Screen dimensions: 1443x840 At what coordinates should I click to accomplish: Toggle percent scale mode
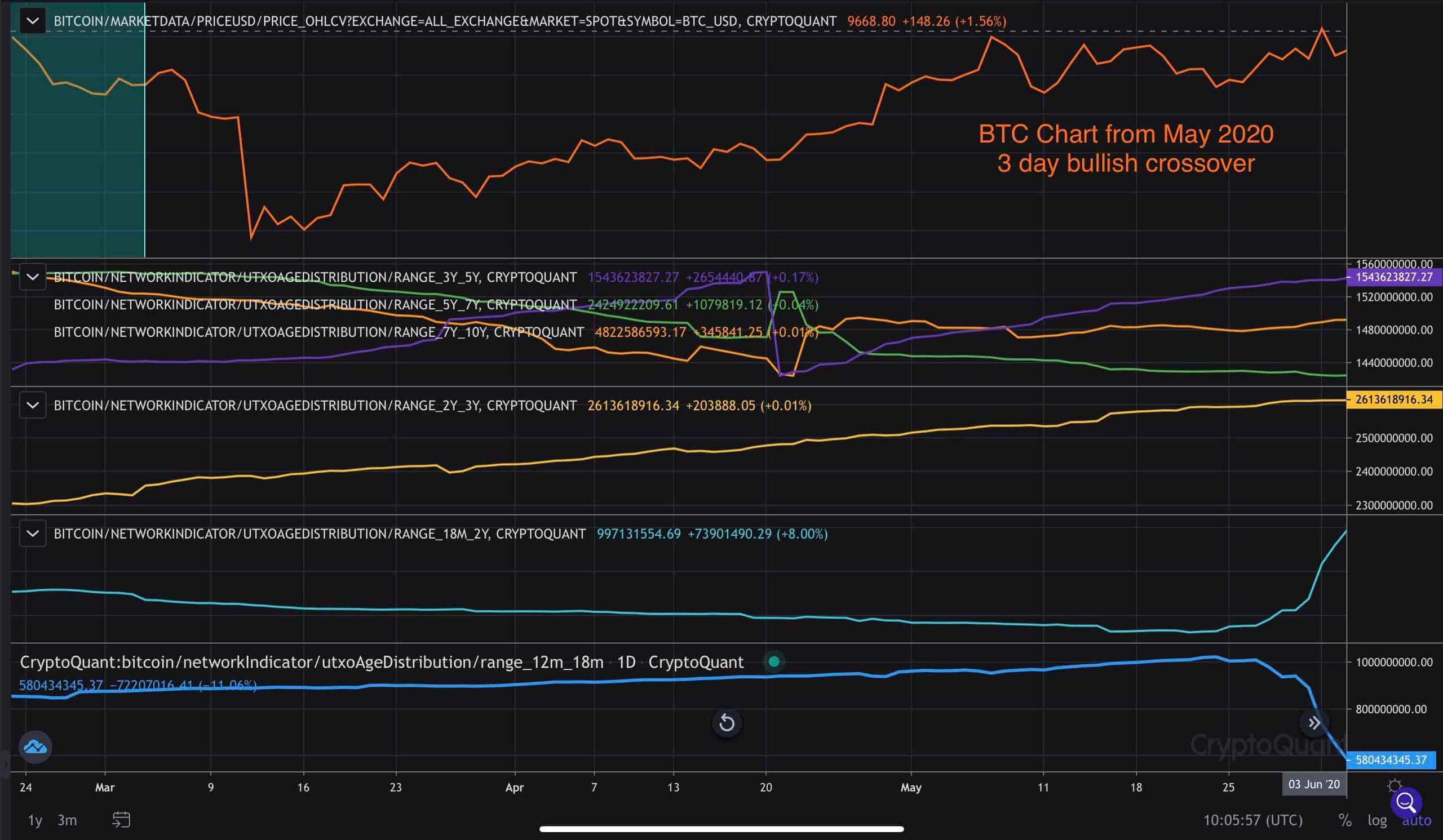click(1344, 820)
